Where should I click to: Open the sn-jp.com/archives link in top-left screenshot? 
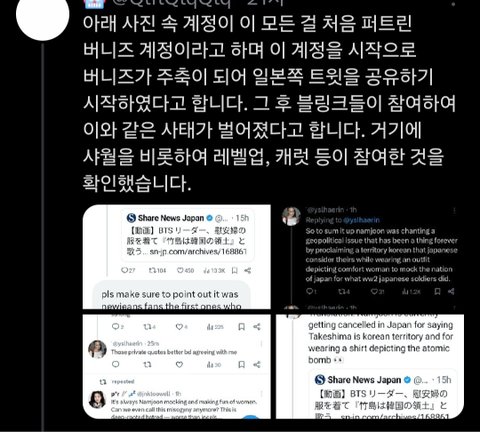198,252
